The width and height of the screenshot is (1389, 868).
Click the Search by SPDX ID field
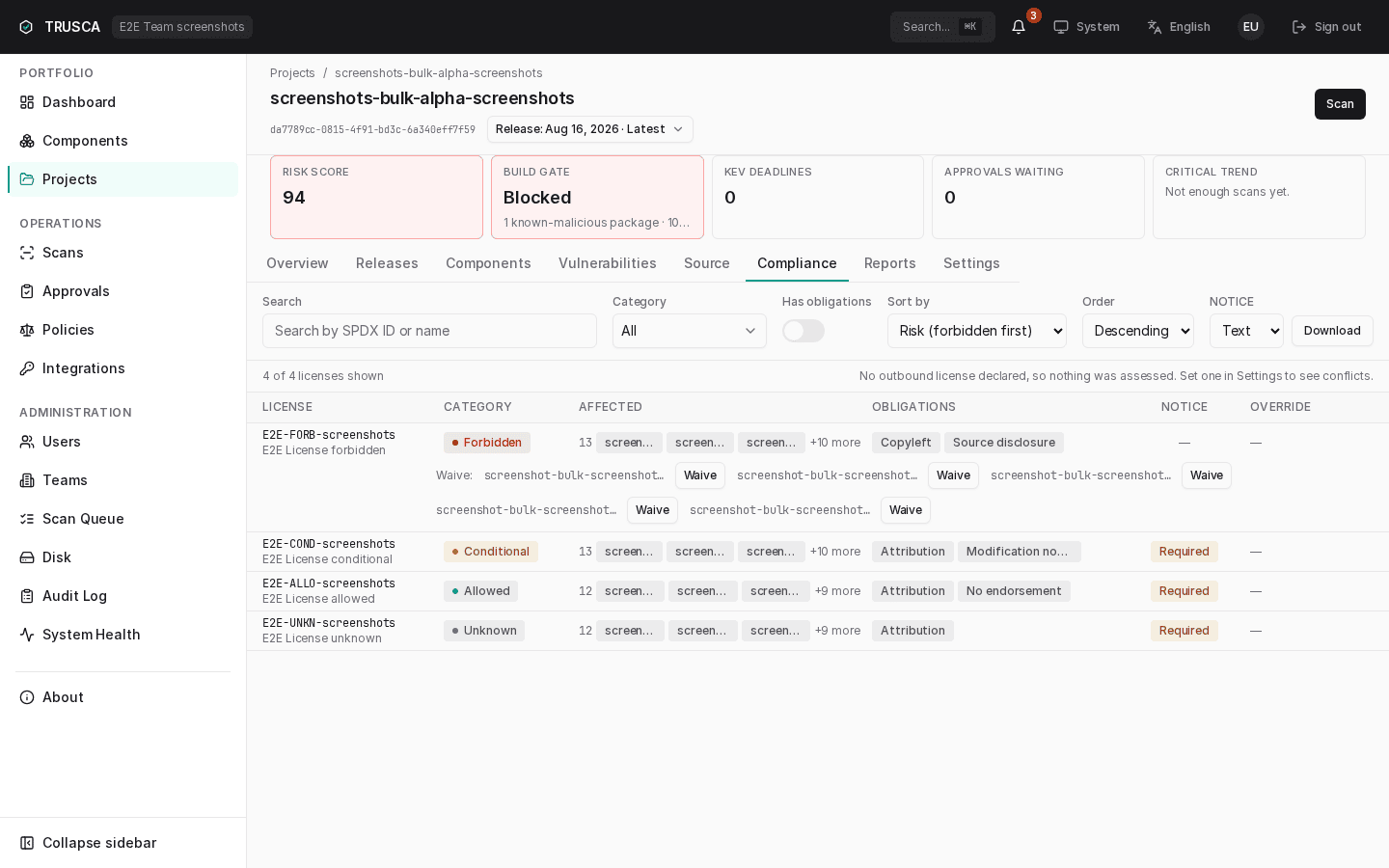click(429, 331)
